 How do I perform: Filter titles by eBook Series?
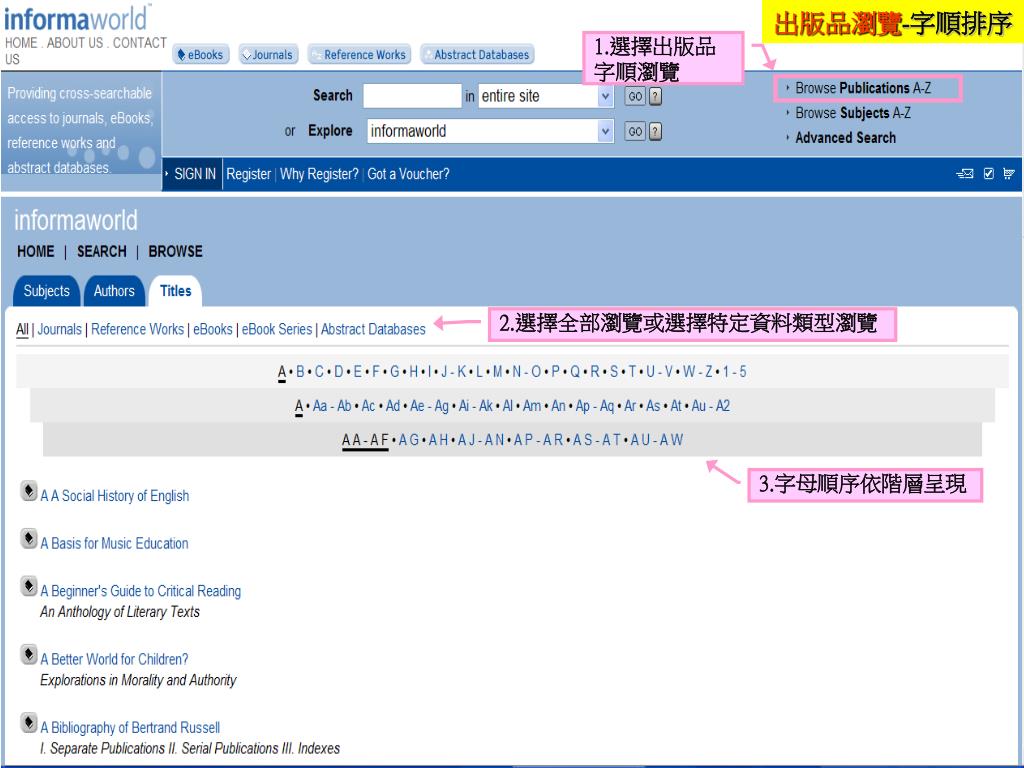(277, 329)
